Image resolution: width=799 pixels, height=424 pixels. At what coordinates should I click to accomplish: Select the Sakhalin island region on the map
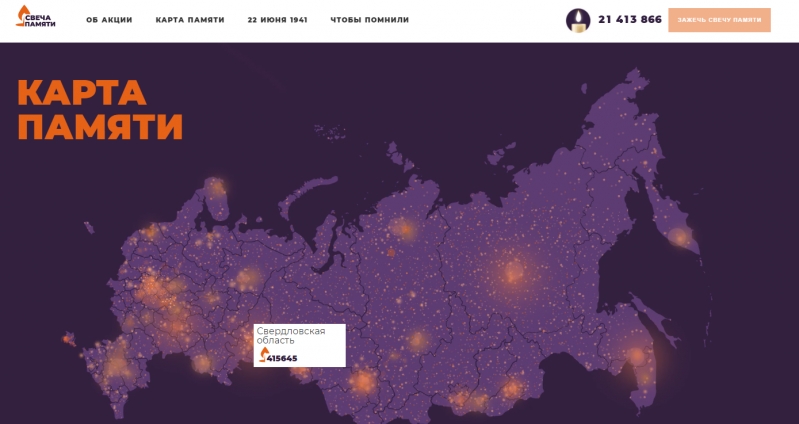click(654, 319)
